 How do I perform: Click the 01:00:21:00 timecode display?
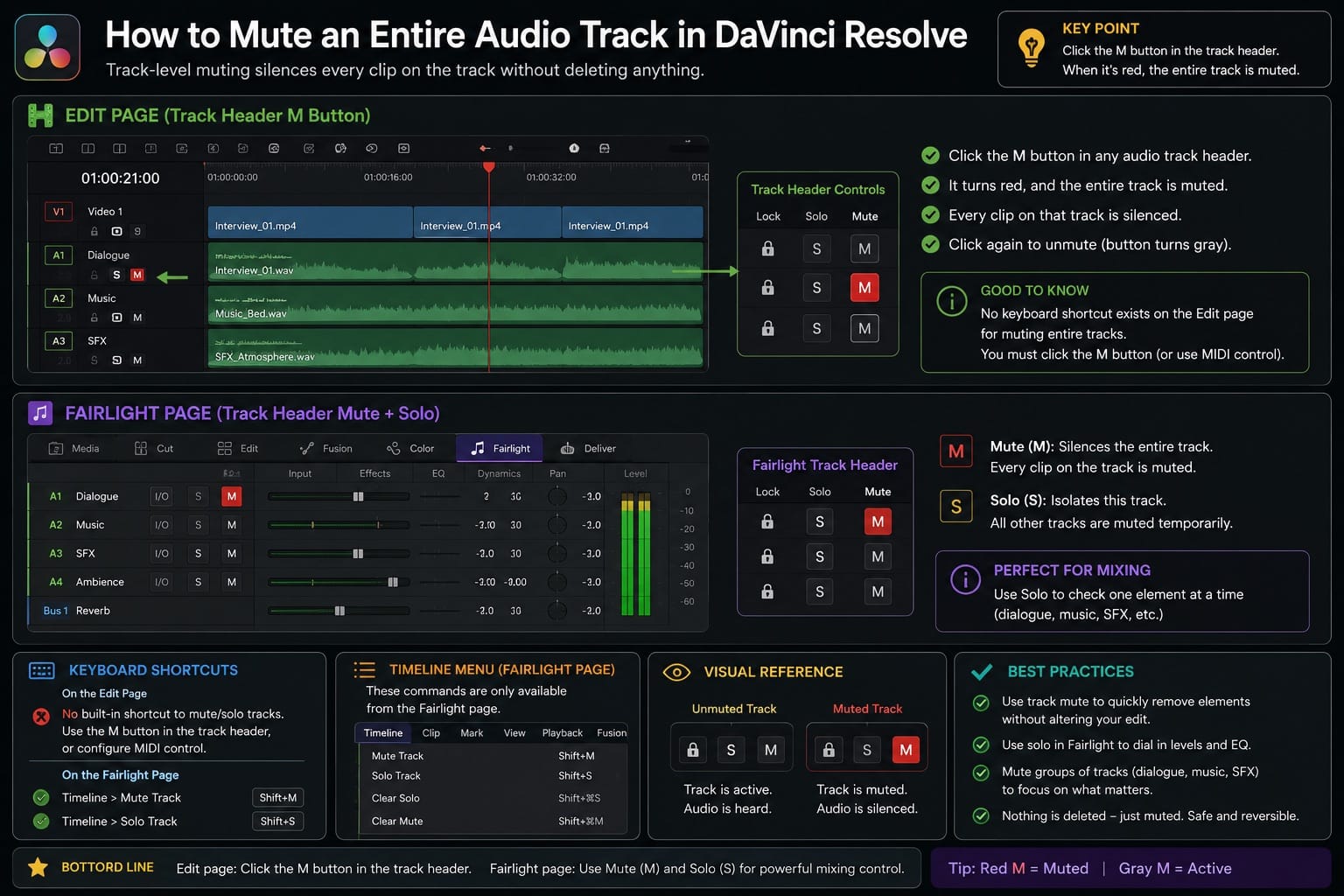120,178
